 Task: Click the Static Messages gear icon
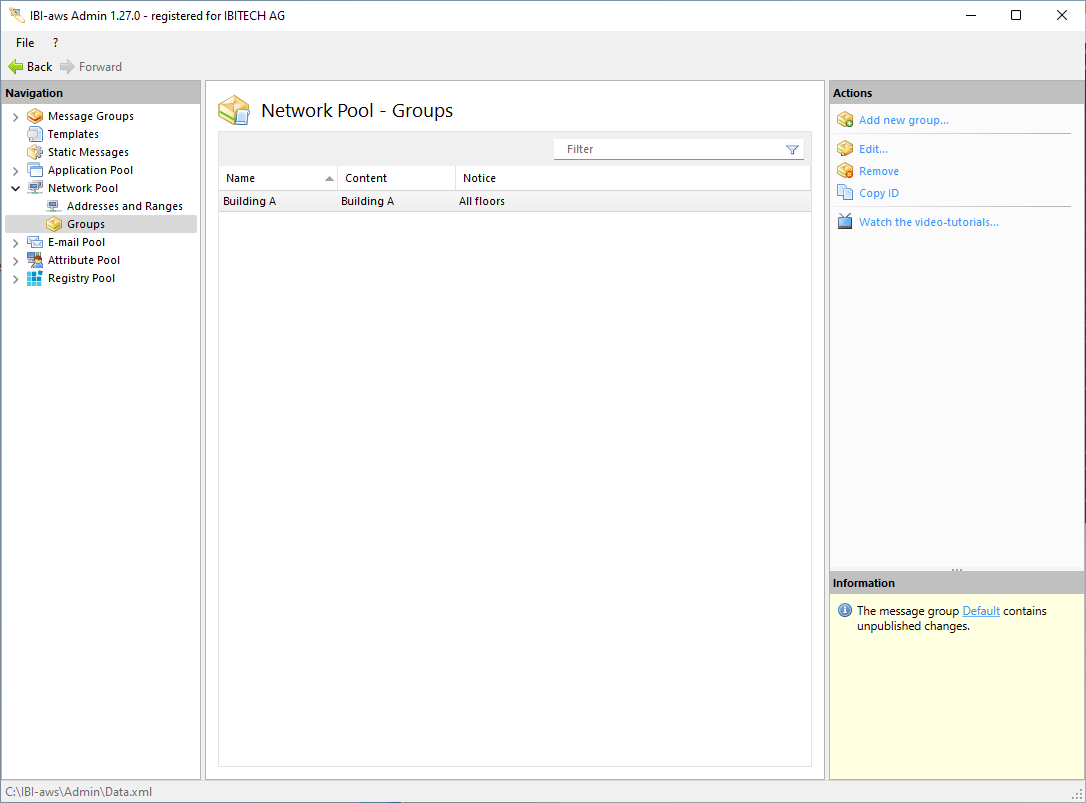point(35,152)
